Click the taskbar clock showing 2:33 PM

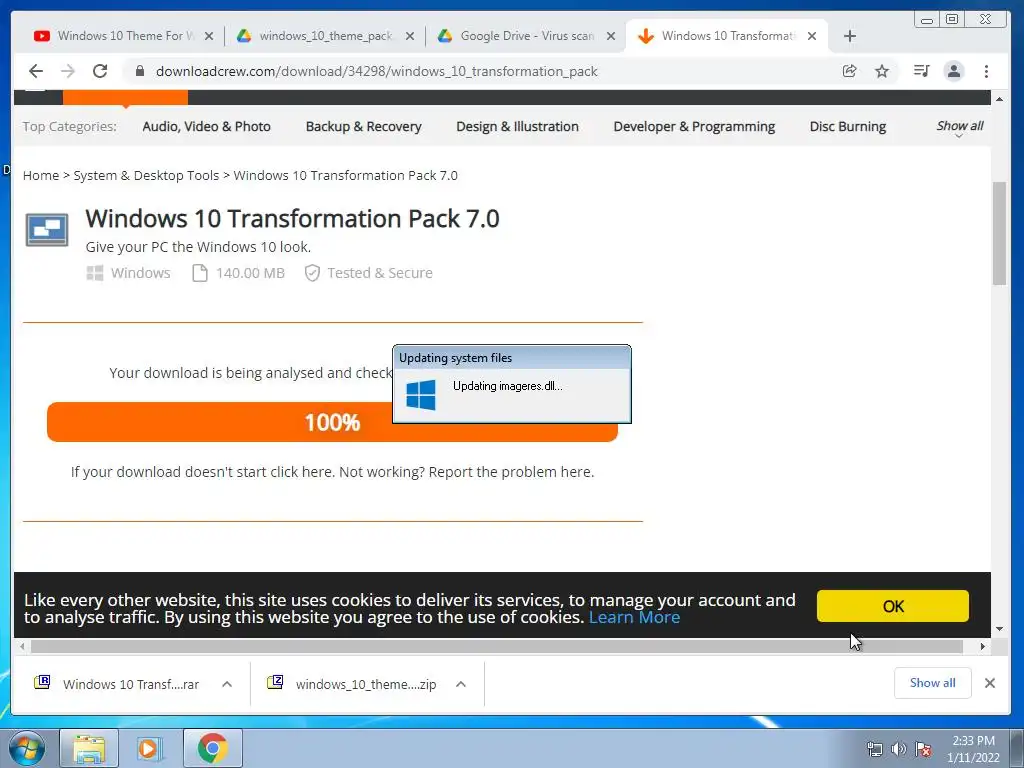pyautogui.click(x=973, y=749)
